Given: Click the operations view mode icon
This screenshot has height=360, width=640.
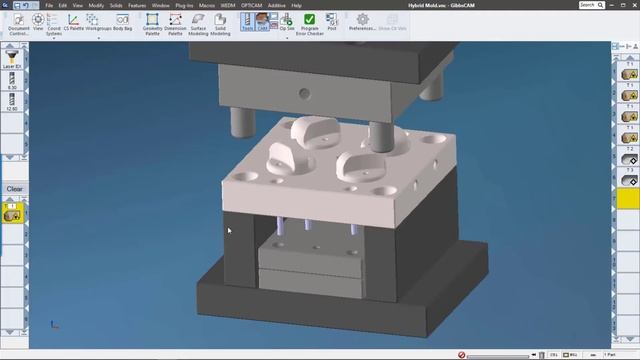Looking at the screenshot, I should [x=616, y=47].
